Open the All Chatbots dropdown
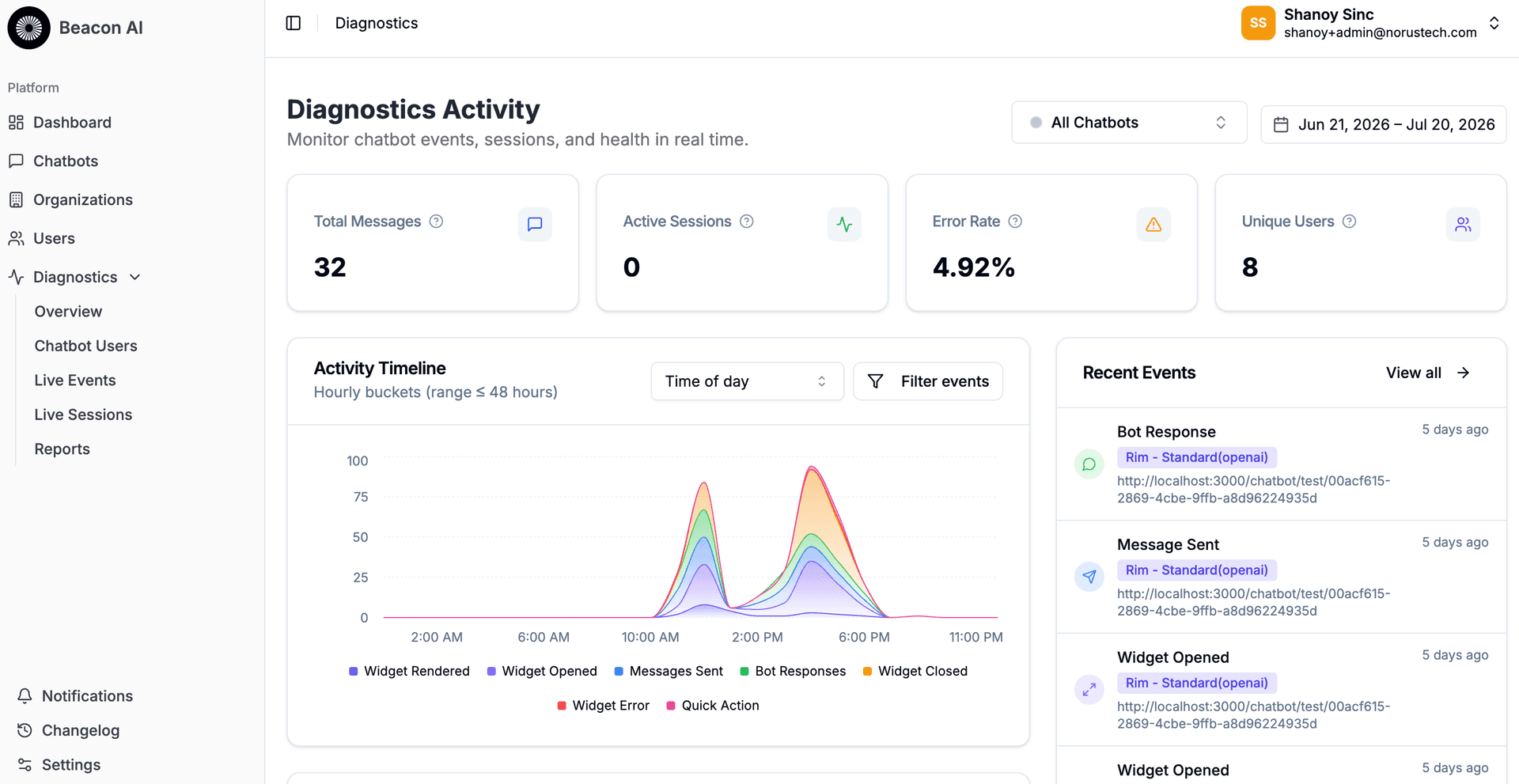The image size is (1519, 784). (1129, 123)
